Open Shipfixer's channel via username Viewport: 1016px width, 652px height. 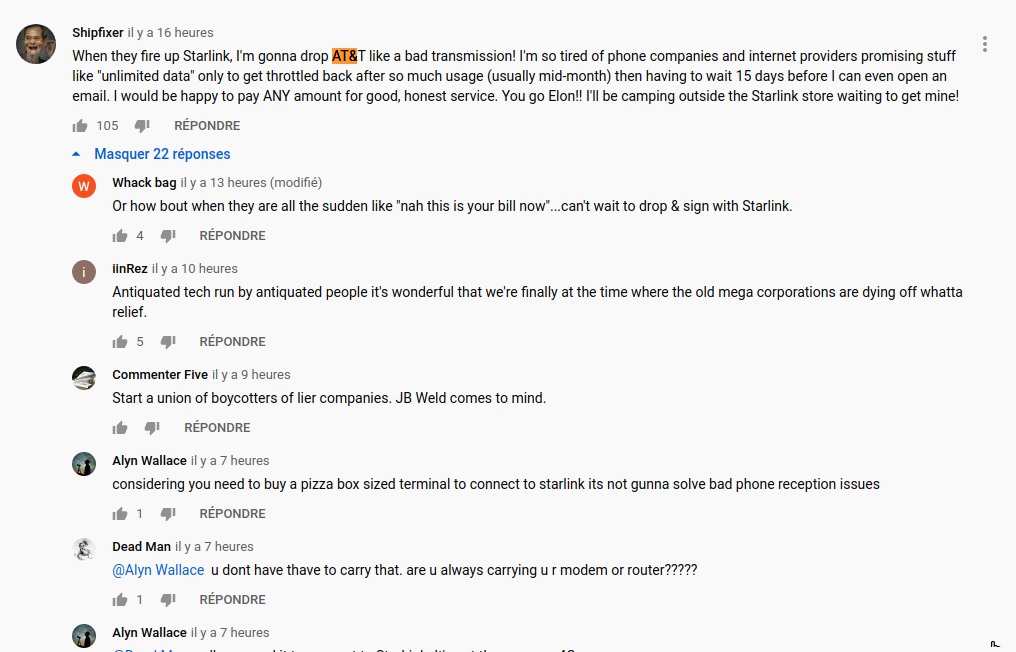tap(98, 33)
